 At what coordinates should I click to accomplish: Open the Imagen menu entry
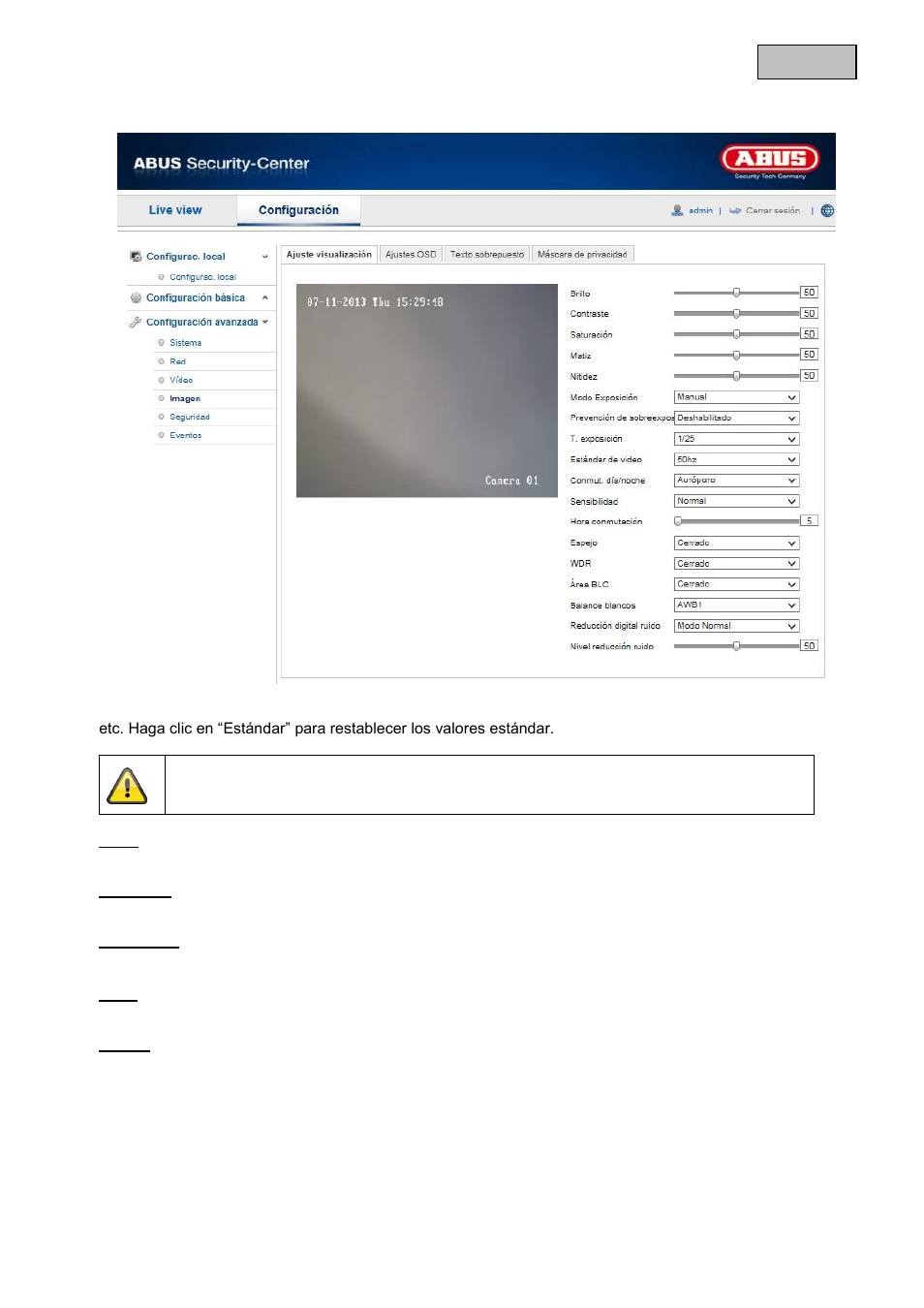coord(185,398)
